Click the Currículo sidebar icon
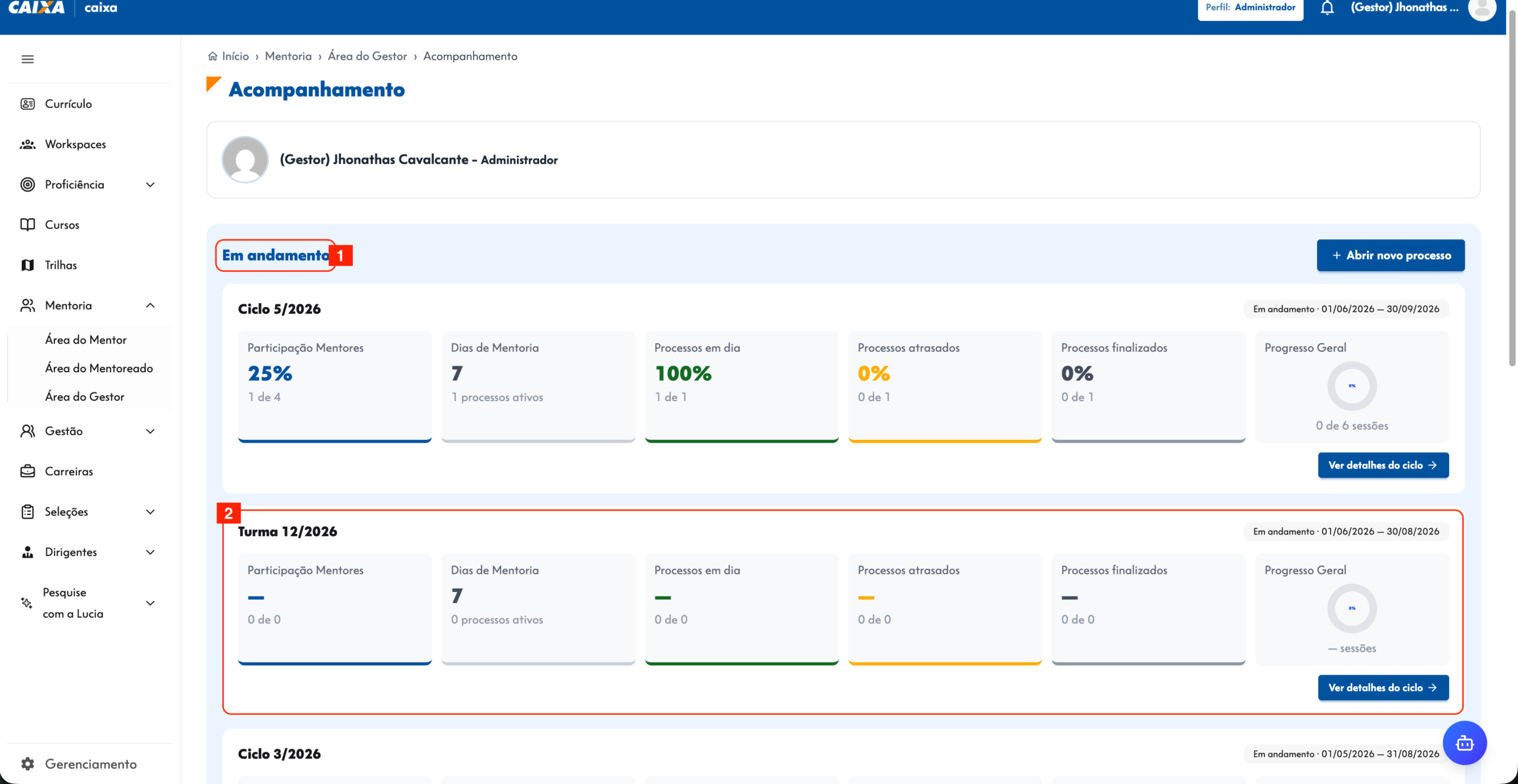Image resolution: width=1518 pixels, height=784 pixels. point(27,104)
